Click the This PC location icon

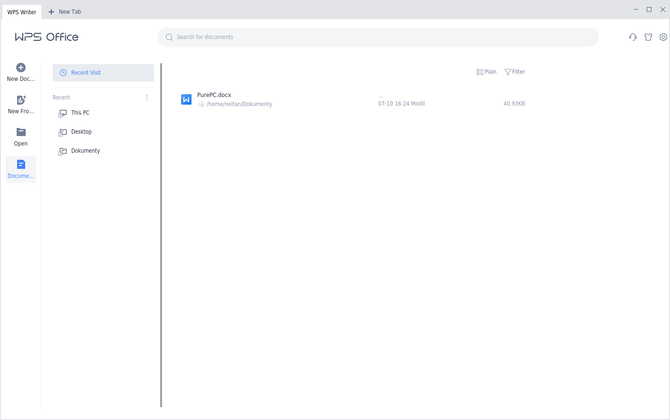click(x=62, y=113)
